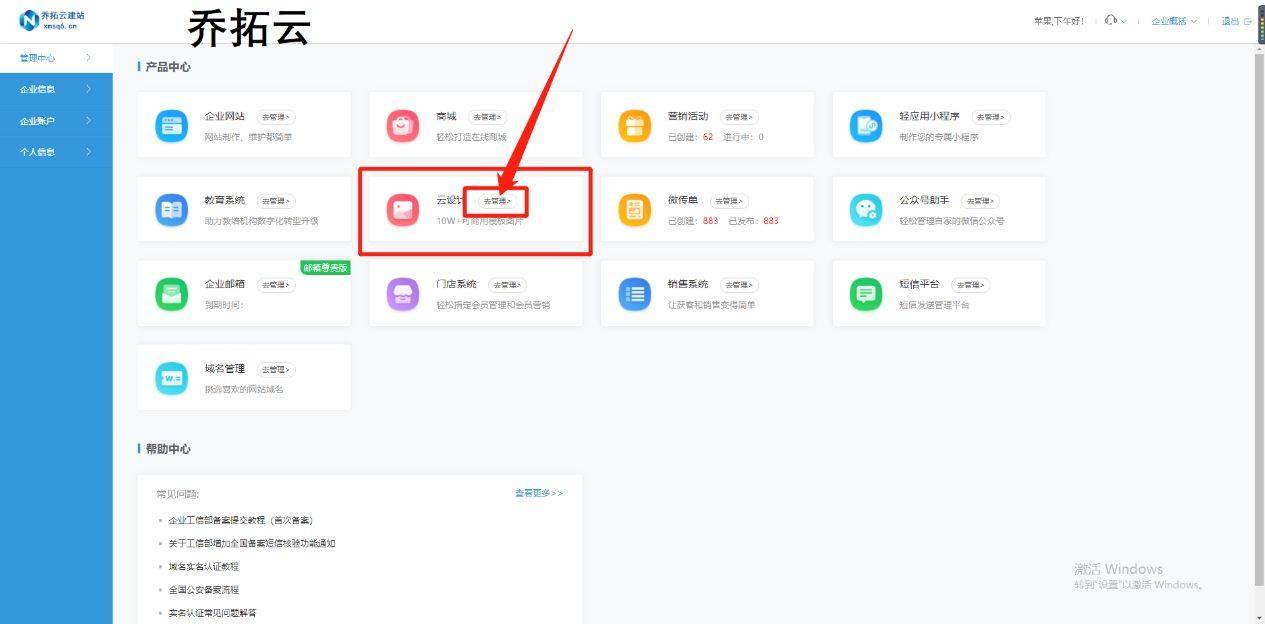Click the 企业网站 product icon
The image size is (1265, 624).
tap(171, 126)
